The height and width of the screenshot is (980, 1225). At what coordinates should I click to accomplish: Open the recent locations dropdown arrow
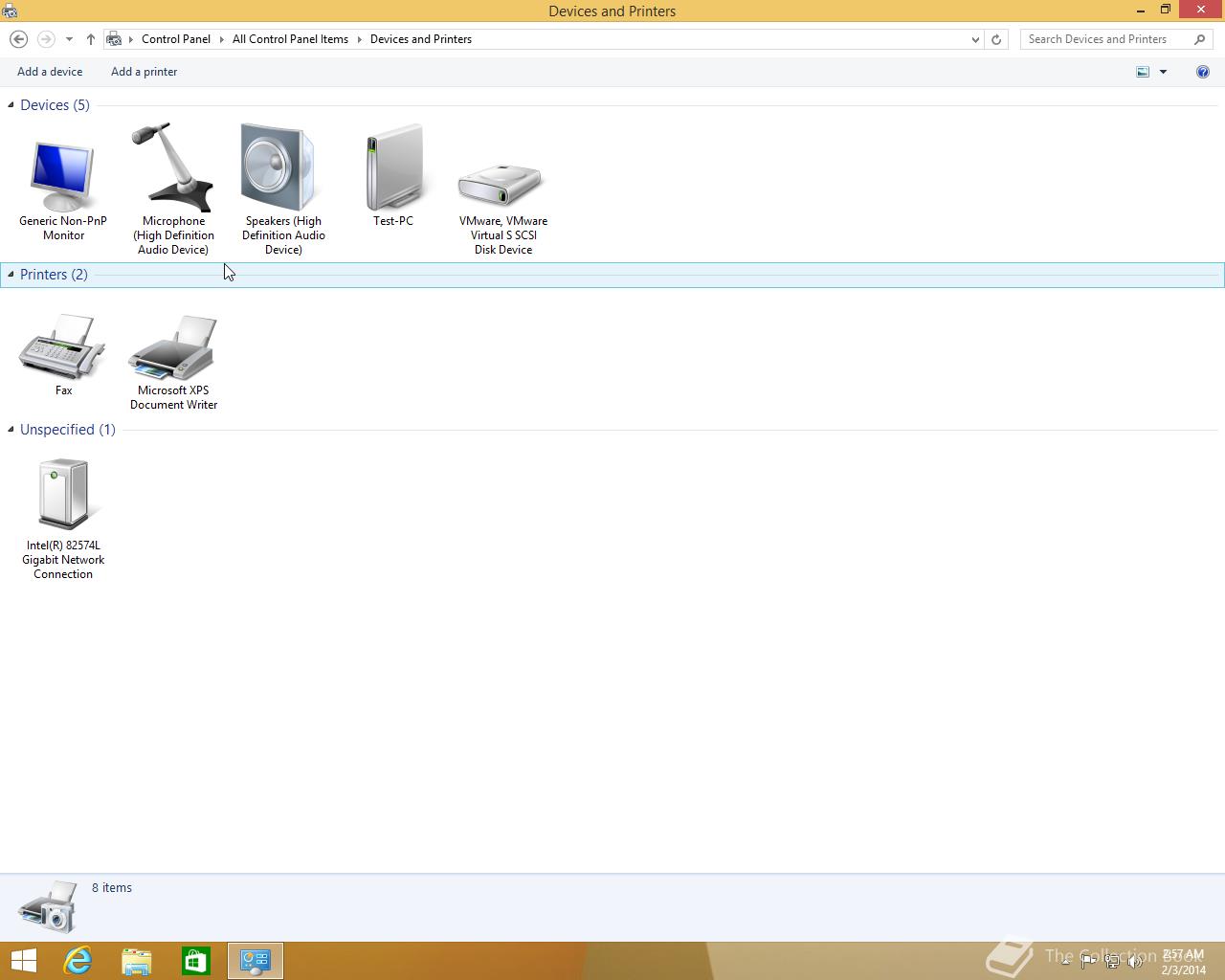69,39
